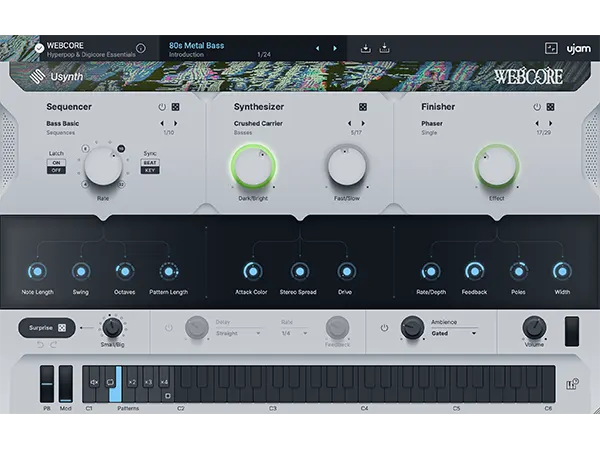The height and width of the screenshot is (450, 600).
Task: Set Latch to ON
Action: point(56,163)
